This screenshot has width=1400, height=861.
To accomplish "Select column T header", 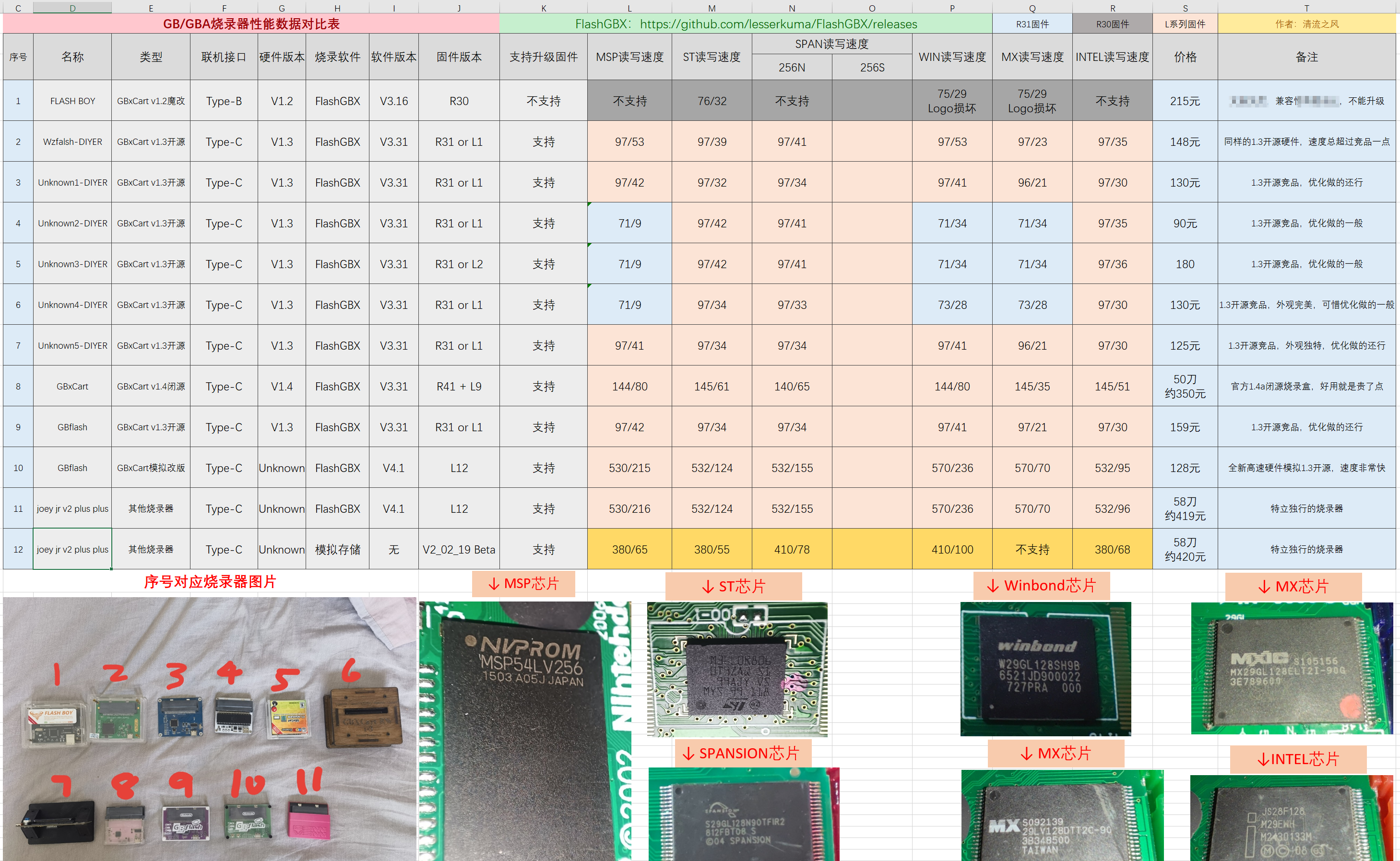I will [1306, 8].
